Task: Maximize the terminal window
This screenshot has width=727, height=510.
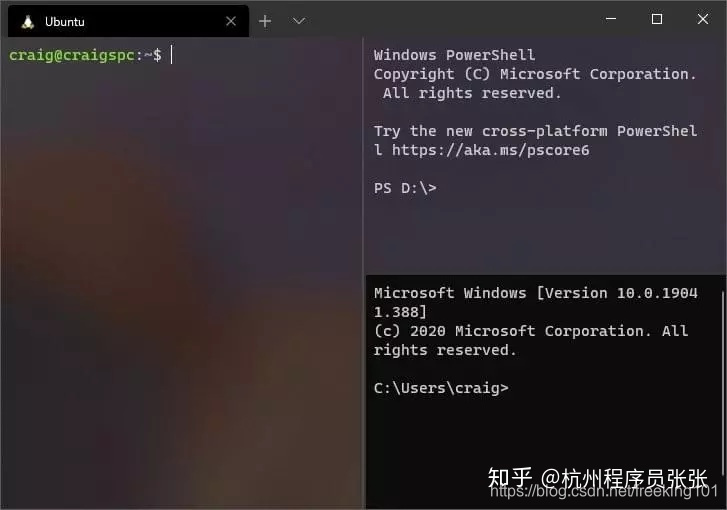Action: tap(657, 19)
